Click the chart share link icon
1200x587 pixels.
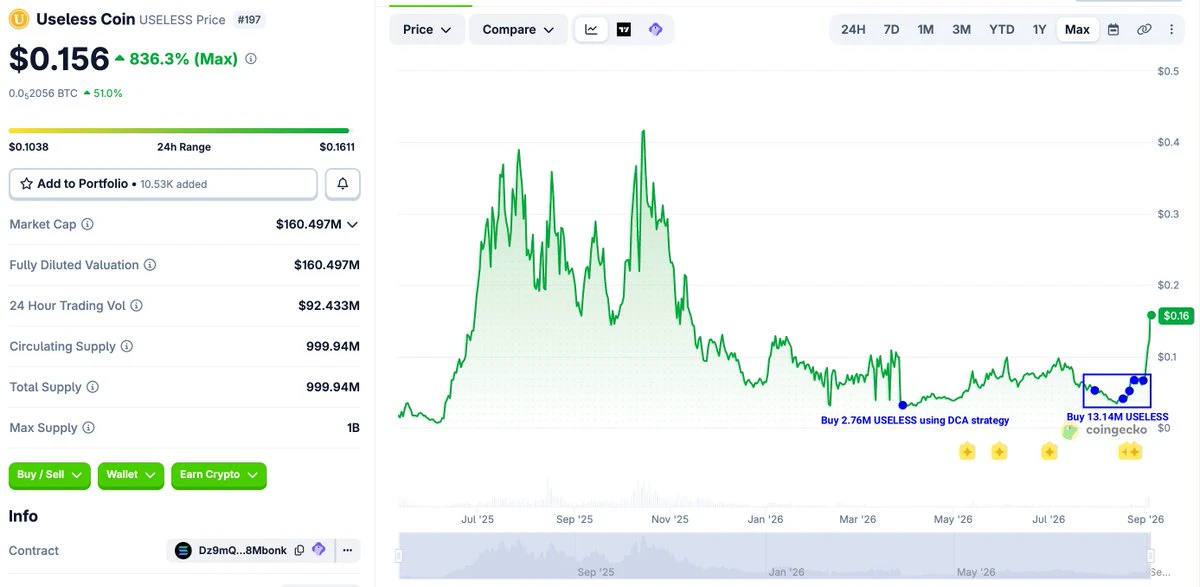point(1144,29)
